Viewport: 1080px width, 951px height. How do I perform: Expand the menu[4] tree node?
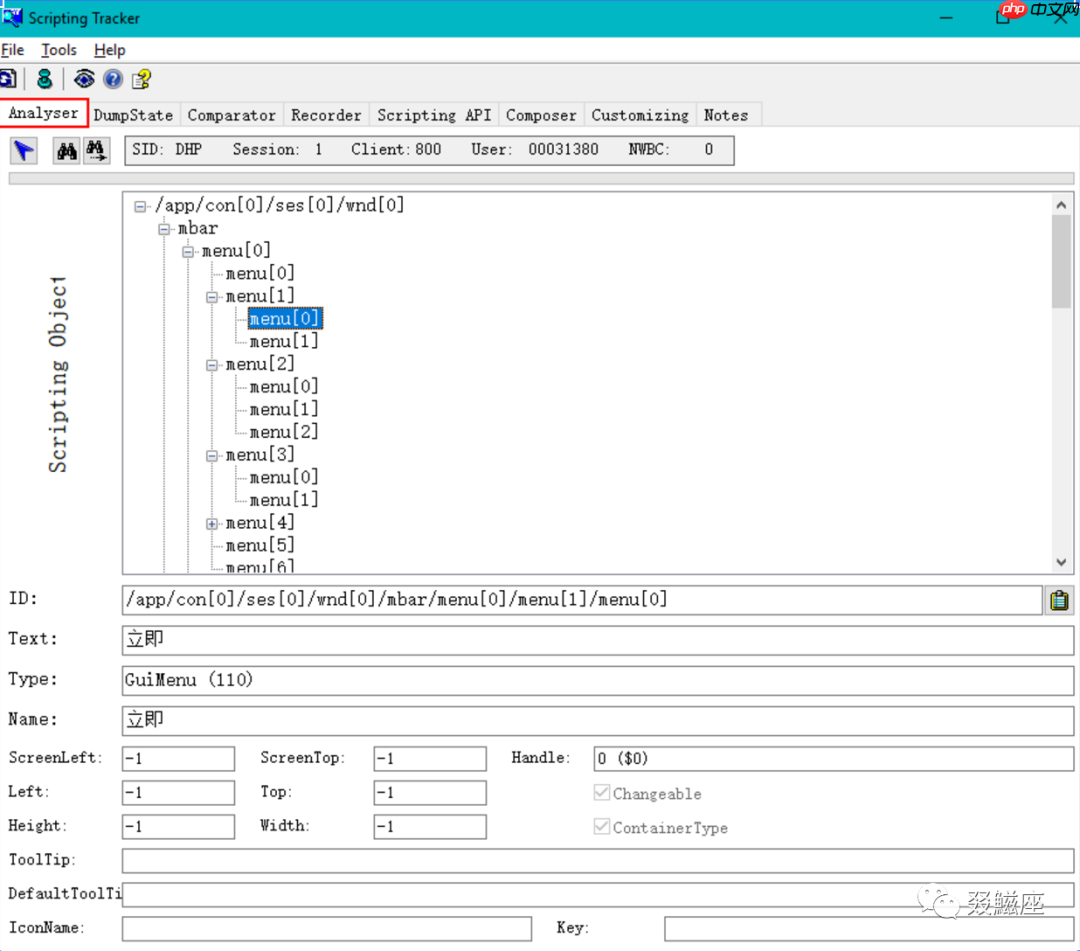pos(212,523)
